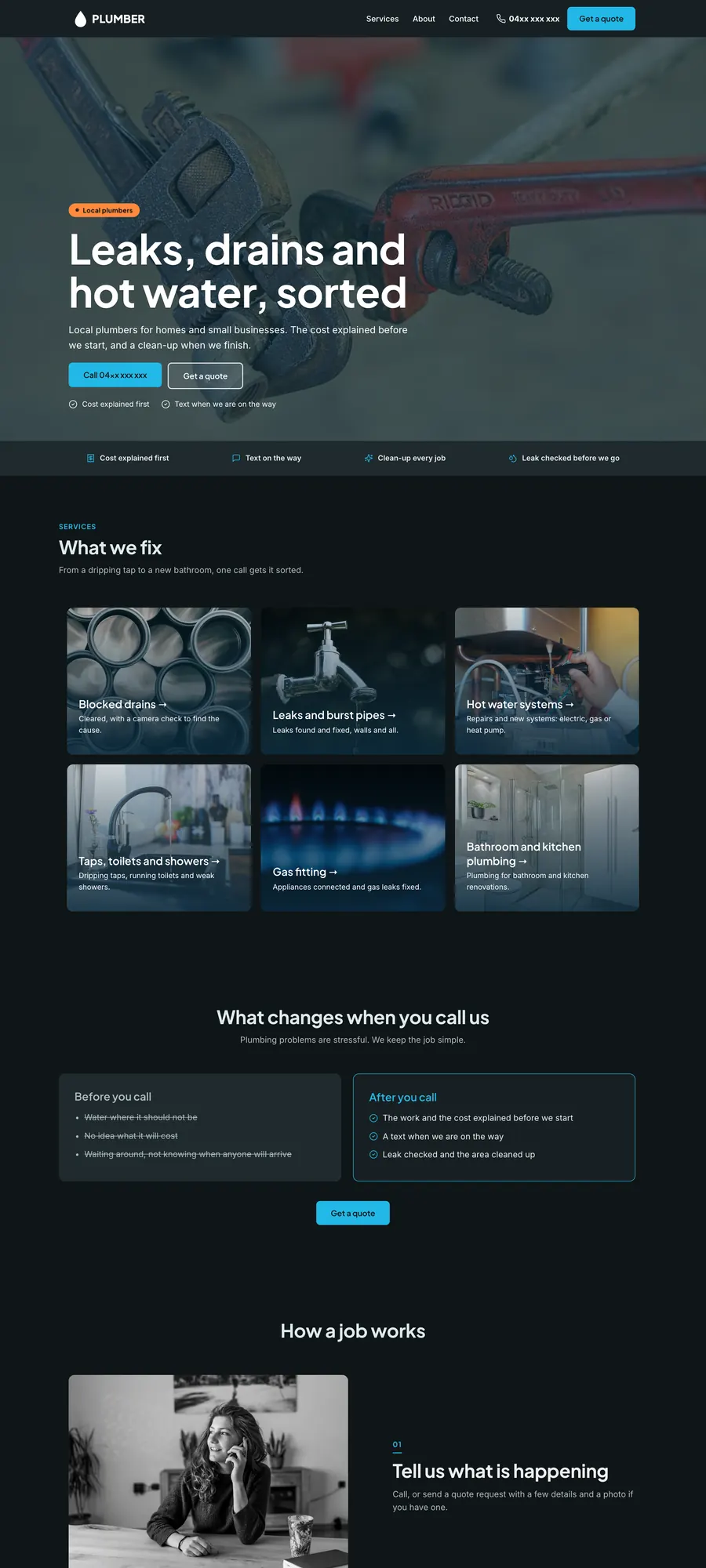Screen dimensions: 706x1568
Task: Open the Gas fitting service card
Action: [x=353, y=837]
